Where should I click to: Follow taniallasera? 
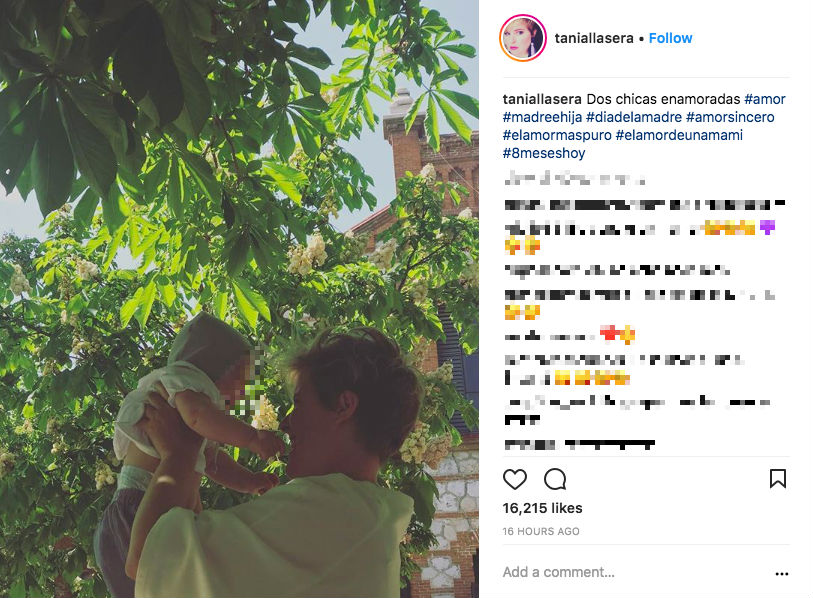(670, 38)
